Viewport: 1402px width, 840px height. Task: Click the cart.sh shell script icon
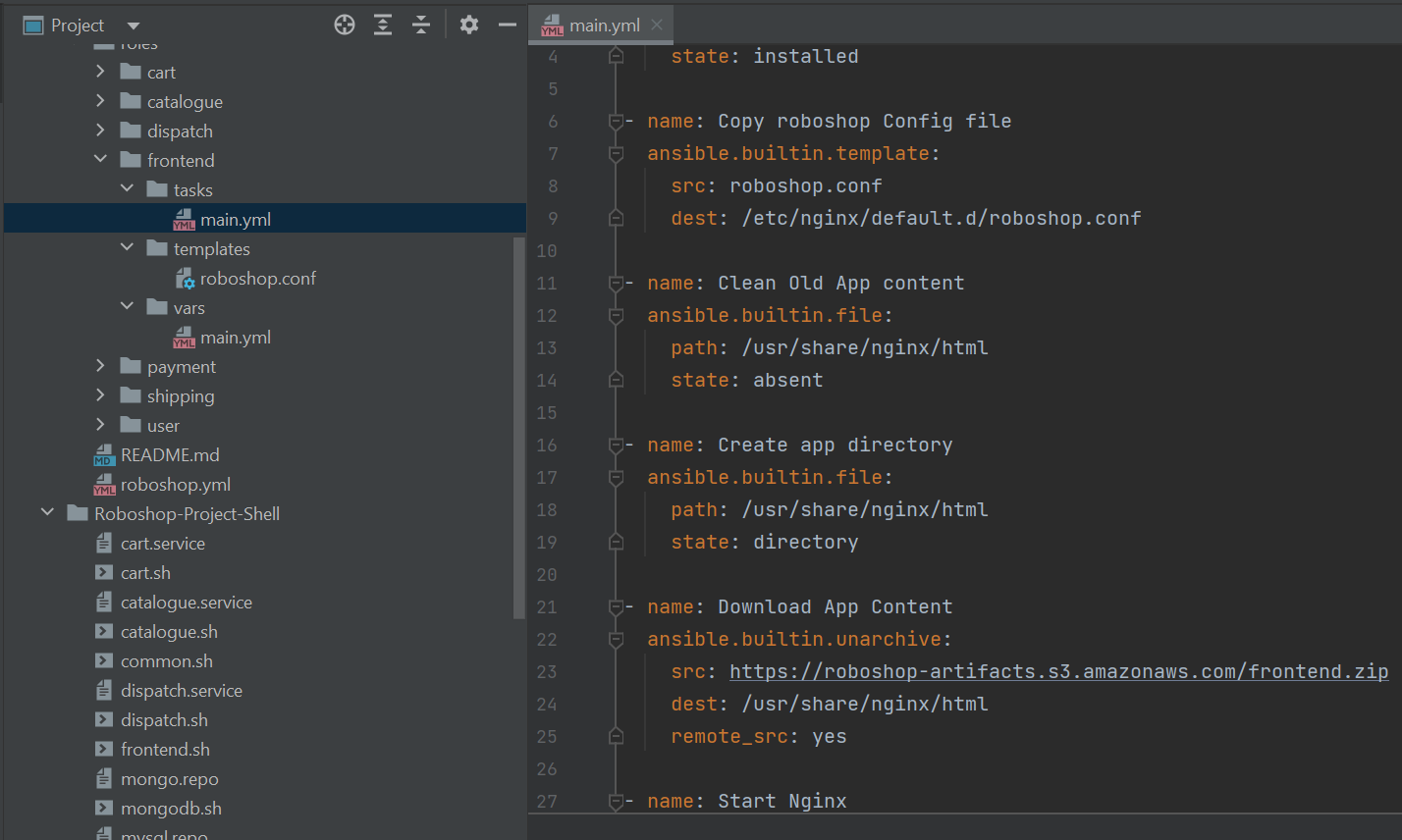102,572
